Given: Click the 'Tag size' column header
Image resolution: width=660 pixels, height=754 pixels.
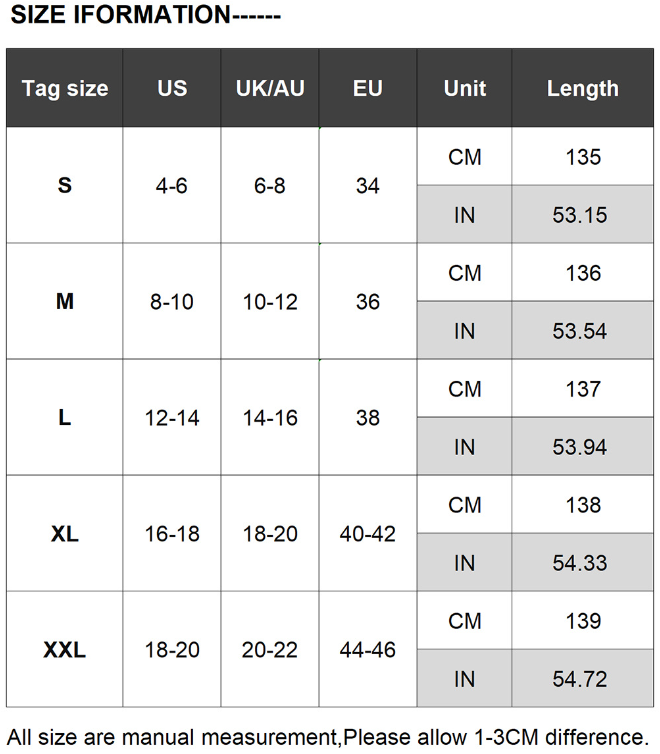Looking at the screenshot, I should (x=65, y=88).
